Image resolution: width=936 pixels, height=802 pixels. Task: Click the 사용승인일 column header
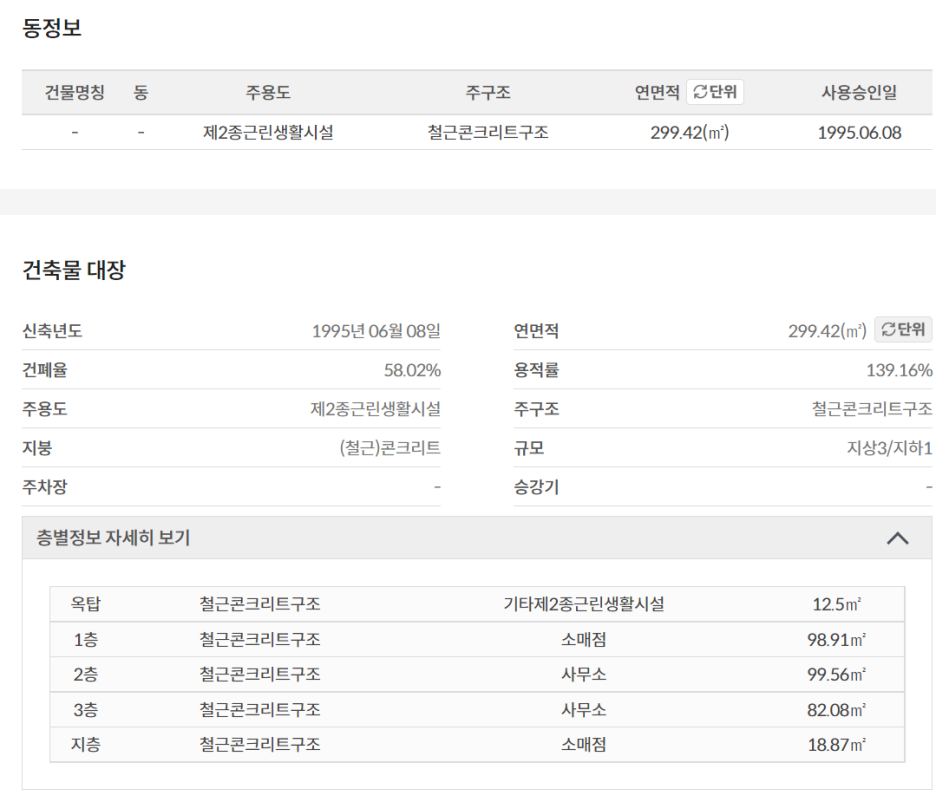pyautogui.click(x=859, y=92)
